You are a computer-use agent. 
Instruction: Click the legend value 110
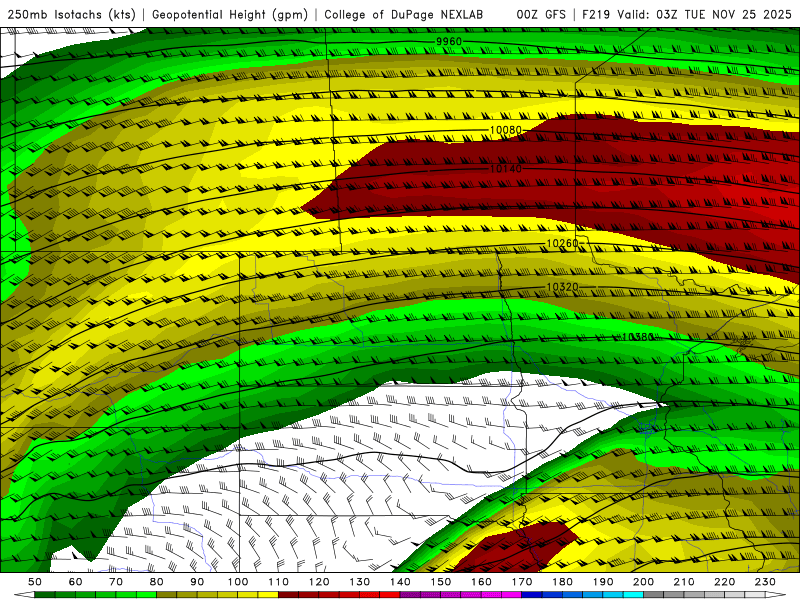point(278,582)
